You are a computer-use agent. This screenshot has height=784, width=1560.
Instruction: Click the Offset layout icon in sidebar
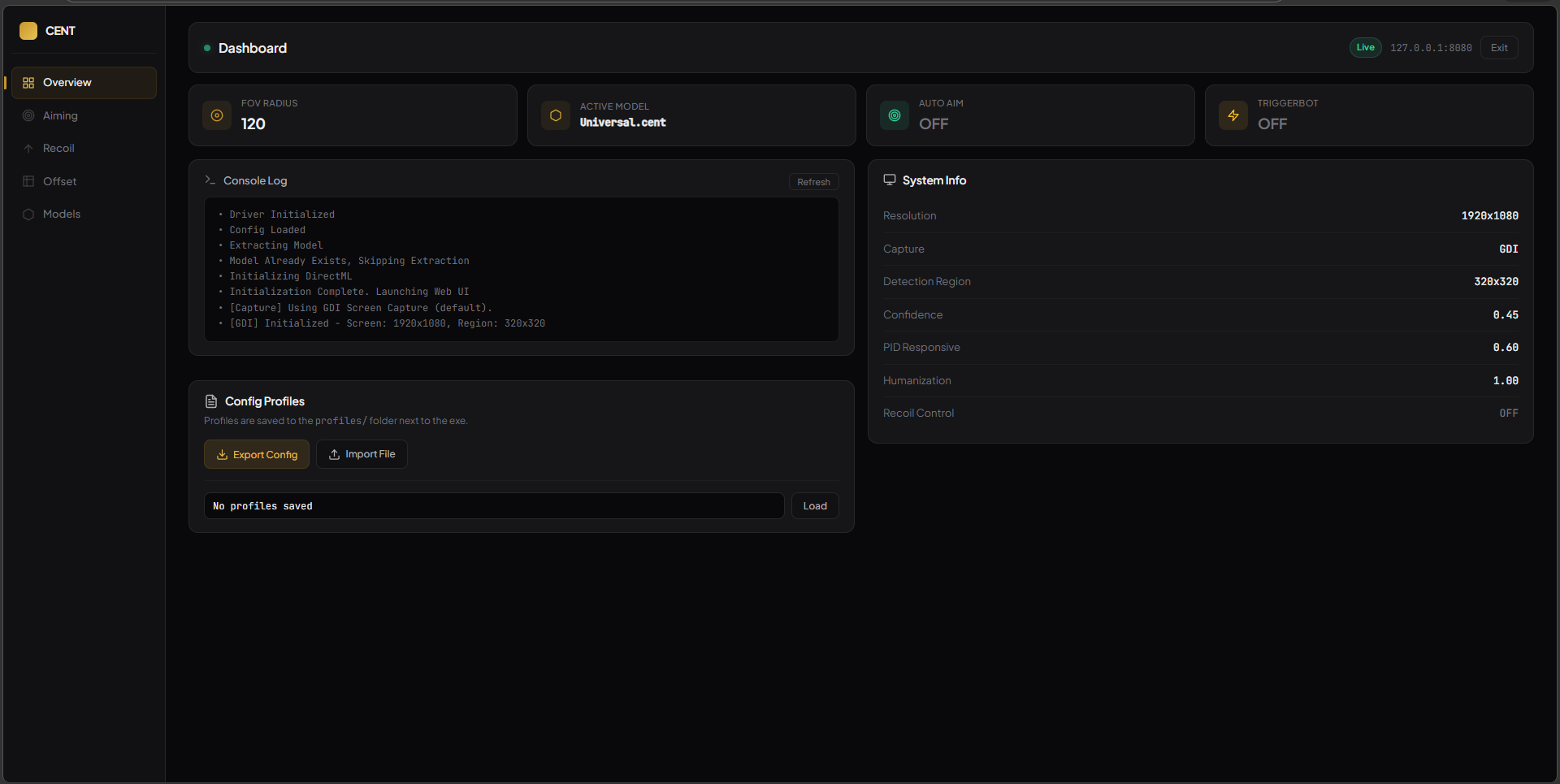(x=28, y=181)
